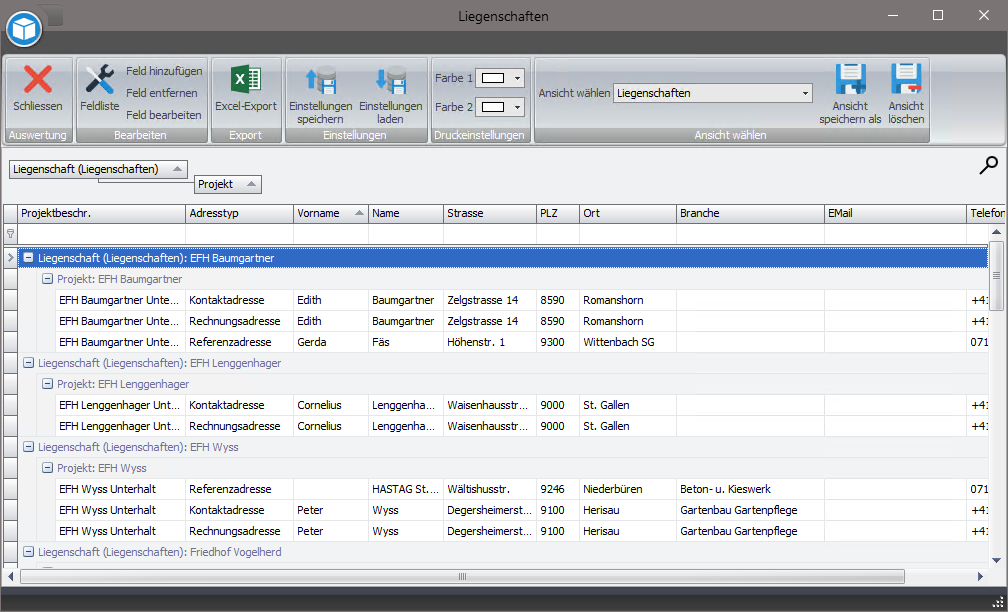Collapse Liegenschaft EFH Baumgartner group
This screenshot has width=1008, height=612.
28,258
